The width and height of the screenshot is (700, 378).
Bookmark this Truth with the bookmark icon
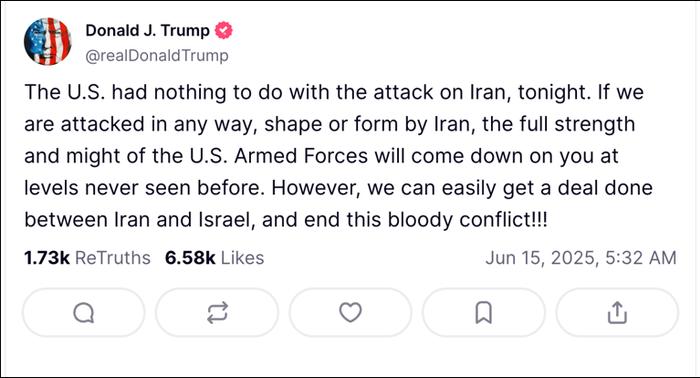[x=483, y=312]
